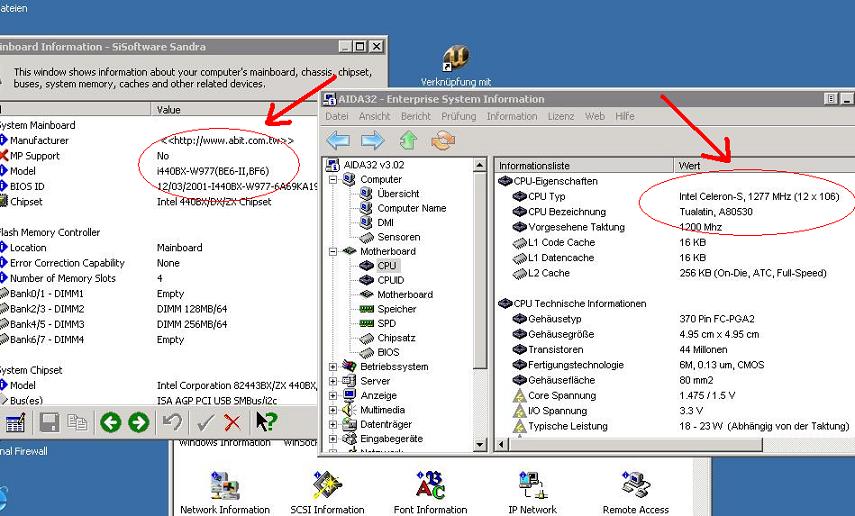The width and height of the screenshot is (855, 516).
Task: Click the Unreal Tournament desktop shortcut icon
Action: [x=456, y=59]
